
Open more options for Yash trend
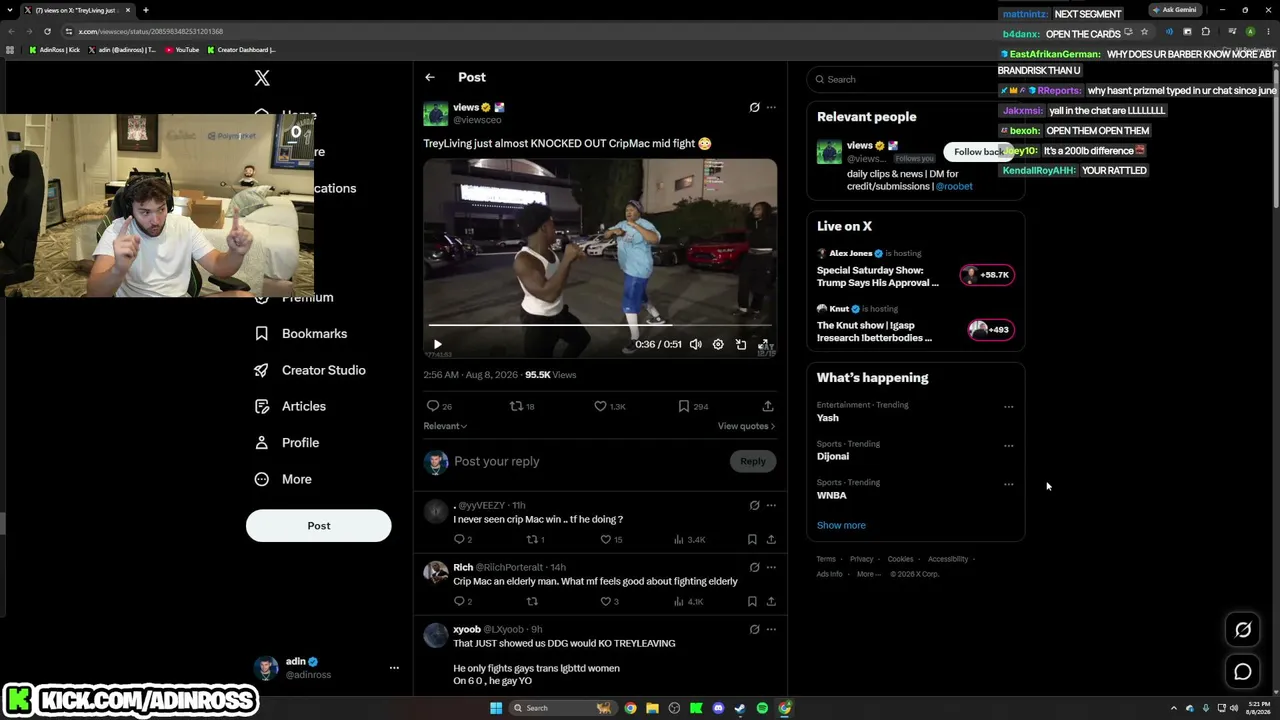click(x=1008, y=407)
